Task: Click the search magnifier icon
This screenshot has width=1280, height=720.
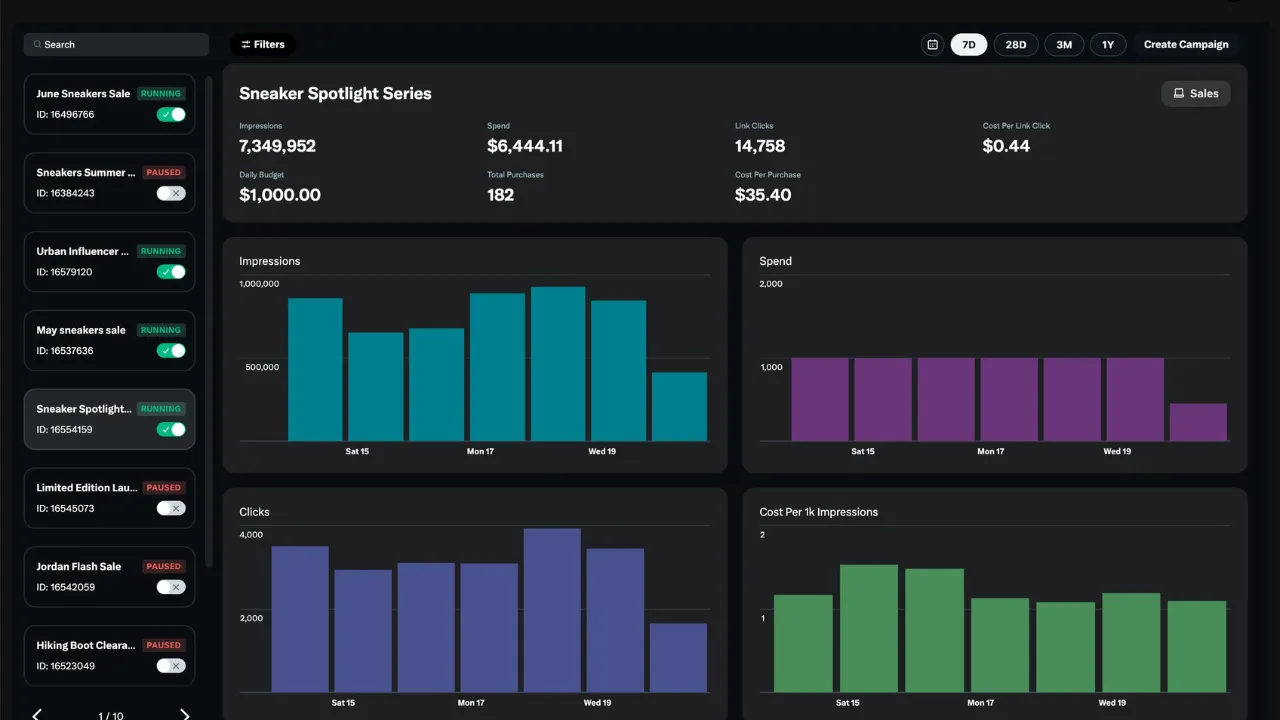Action: coord(38,45)
